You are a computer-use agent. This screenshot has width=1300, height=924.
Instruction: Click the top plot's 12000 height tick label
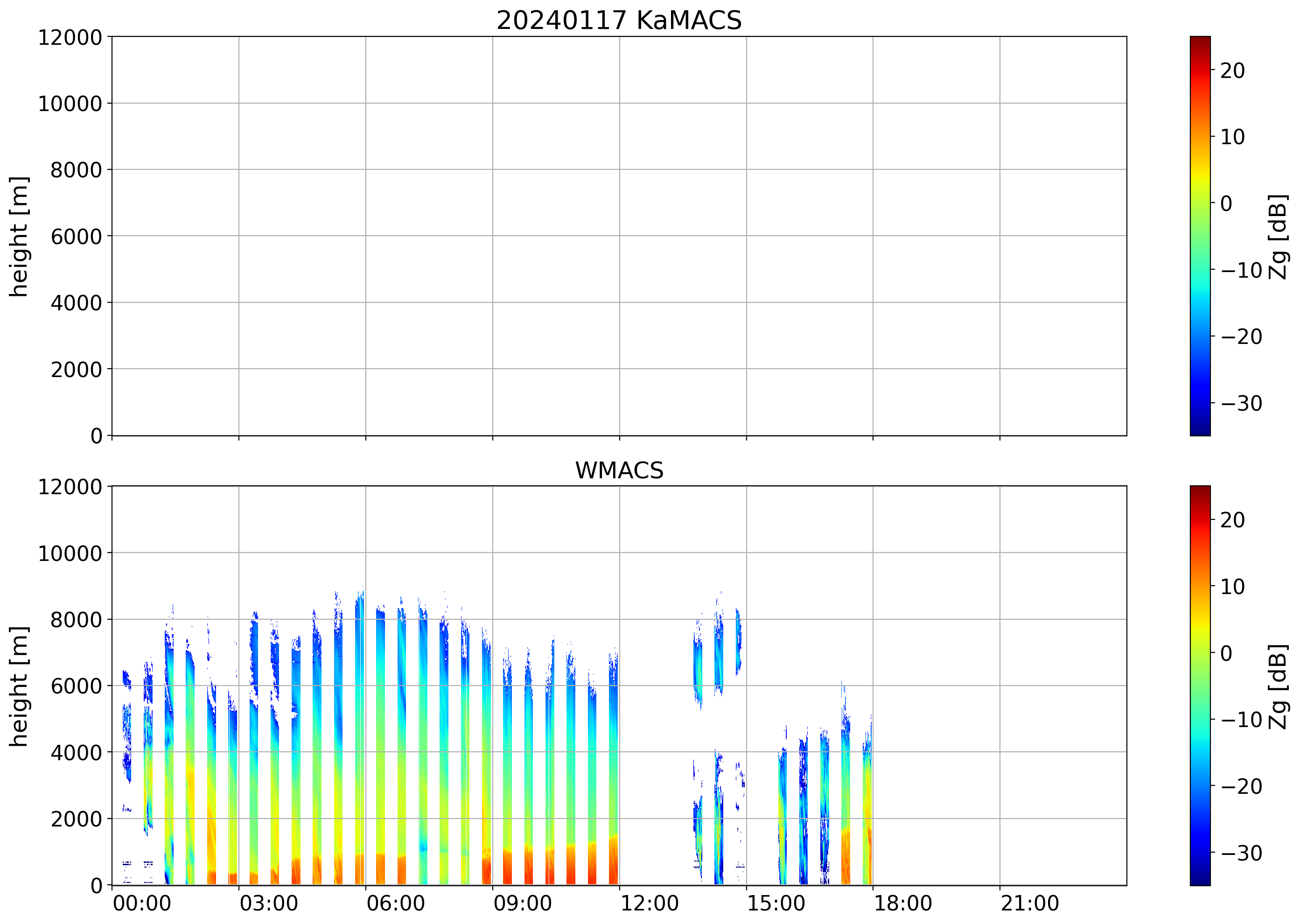tap(70, 37)
